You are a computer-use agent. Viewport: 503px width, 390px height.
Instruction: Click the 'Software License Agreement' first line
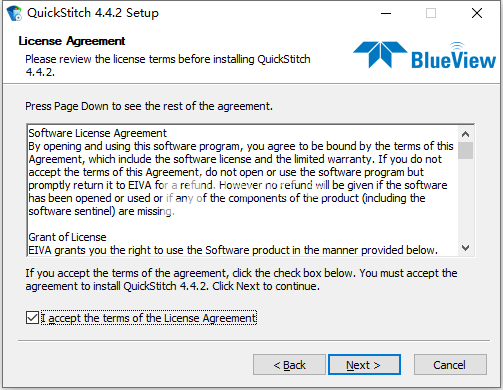[97, 133]
